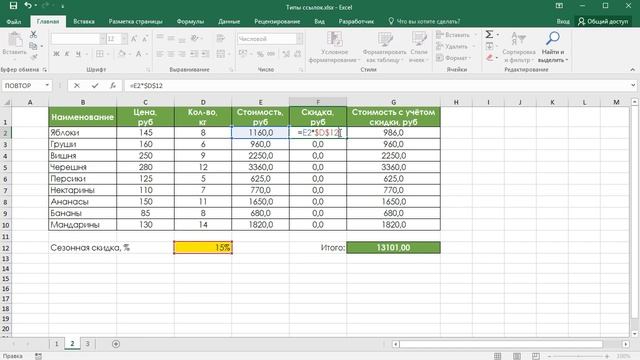Open Conditional Formatting menu

click(334, 47)
